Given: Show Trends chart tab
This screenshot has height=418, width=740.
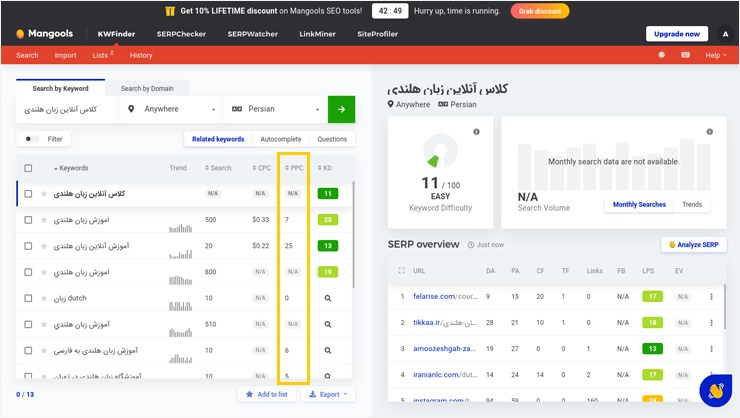Looking at the screenshot, I should coord(692,204).
